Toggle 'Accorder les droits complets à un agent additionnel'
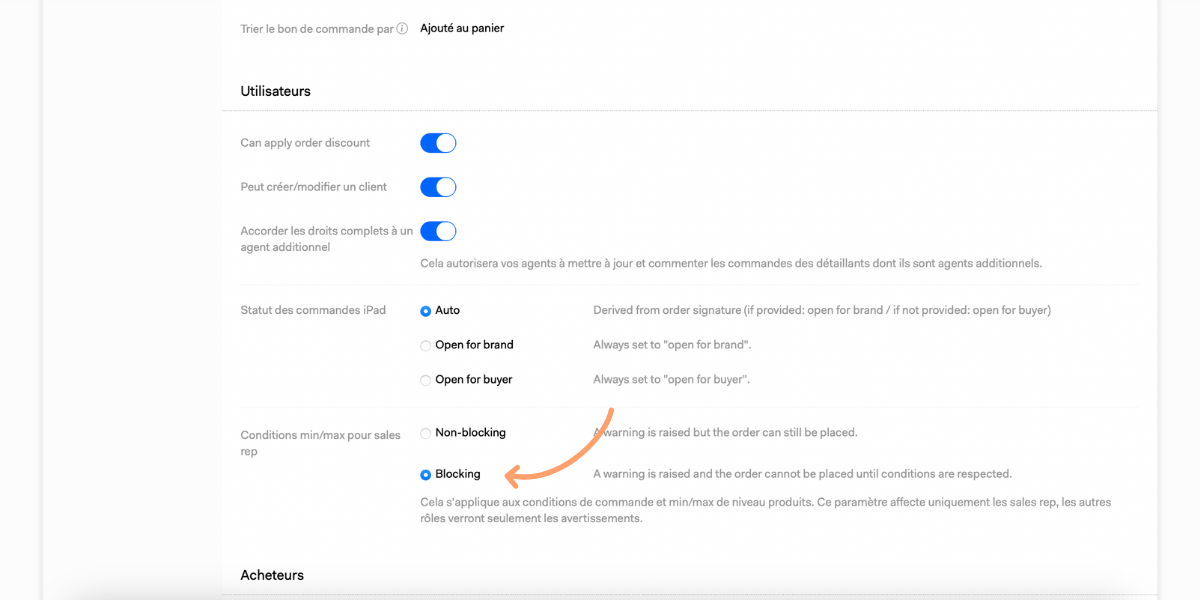Screen dimensions: 1200x600 point(438,231)
